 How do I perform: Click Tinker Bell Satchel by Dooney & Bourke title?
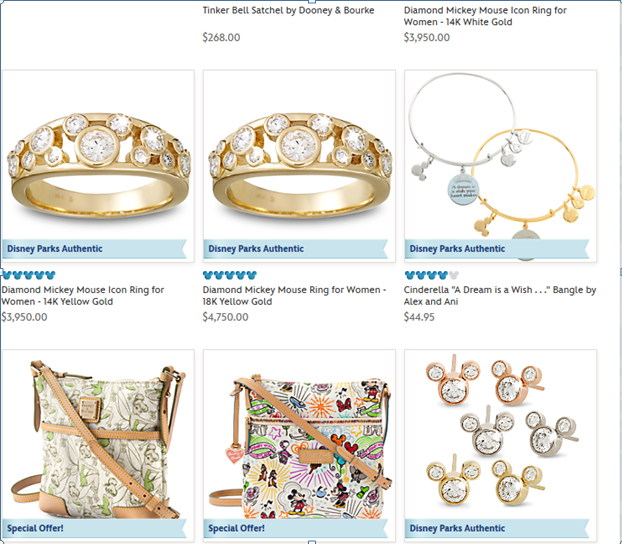[x=288, y=10]
